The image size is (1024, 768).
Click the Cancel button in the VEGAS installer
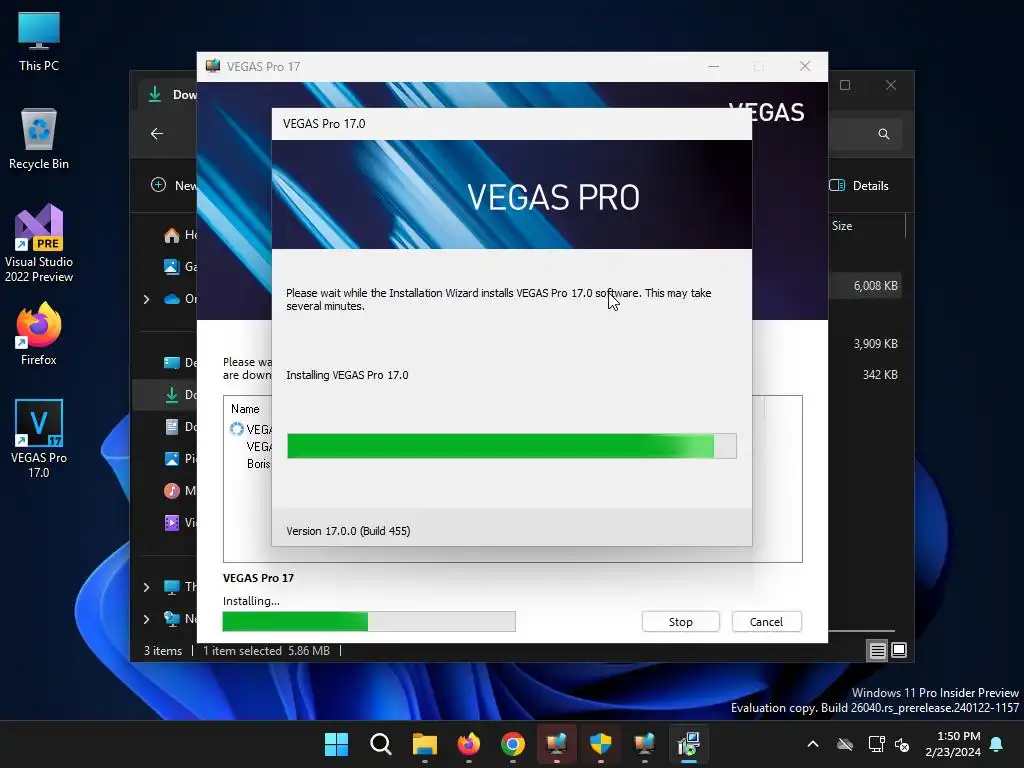(766, 622)
